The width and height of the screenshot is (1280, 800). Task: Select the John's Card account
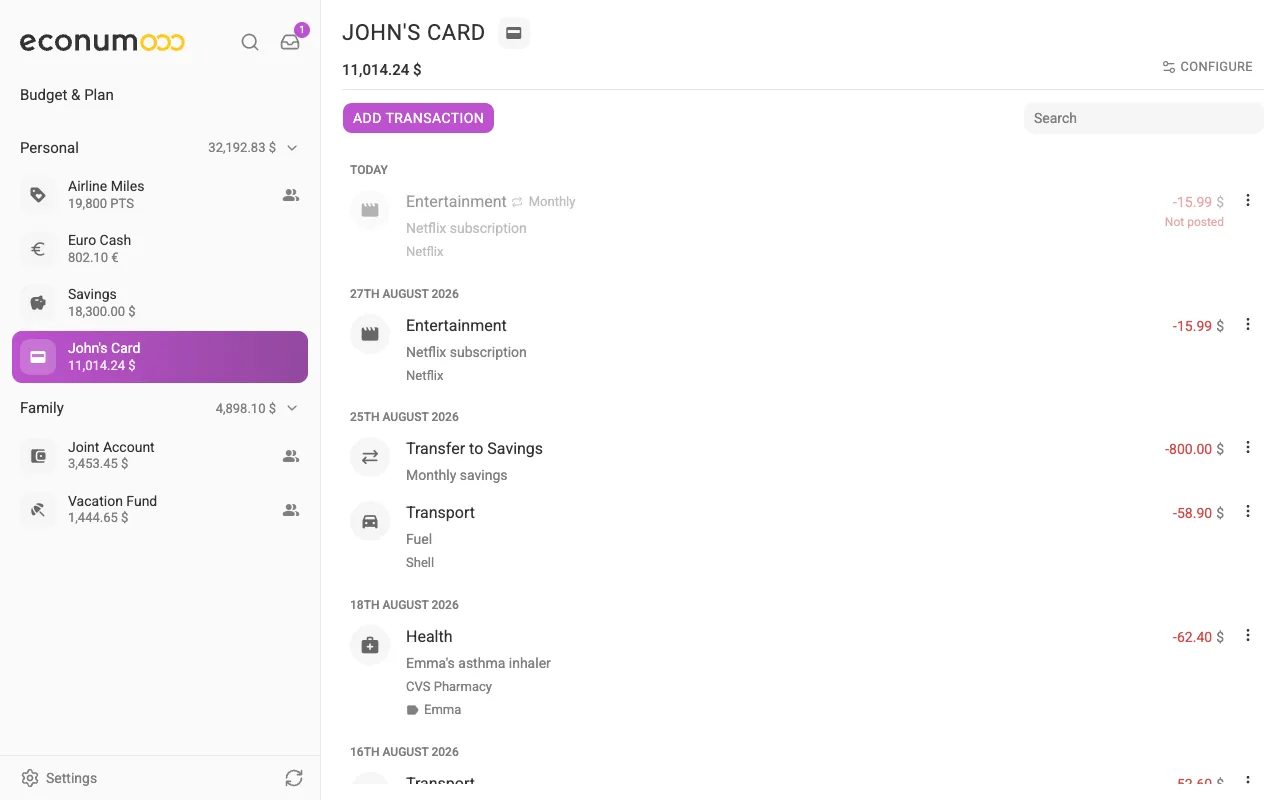(160, 357)
